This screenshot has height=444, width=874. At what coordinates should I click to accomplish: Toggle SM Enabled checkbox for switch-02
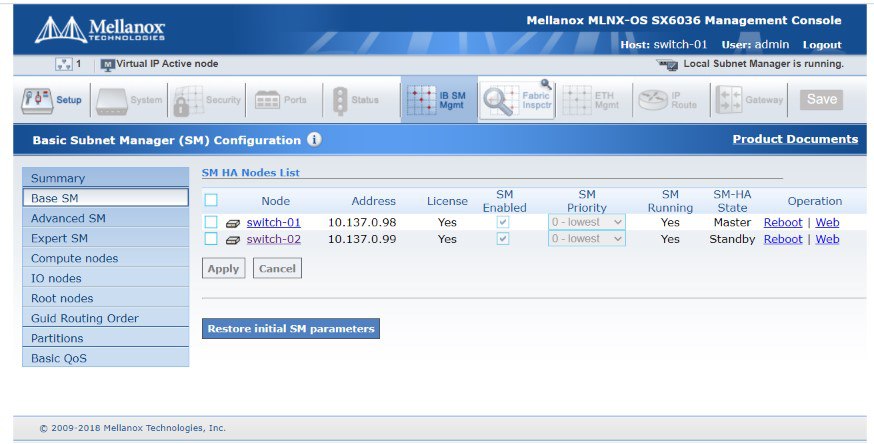pos(503,239)
